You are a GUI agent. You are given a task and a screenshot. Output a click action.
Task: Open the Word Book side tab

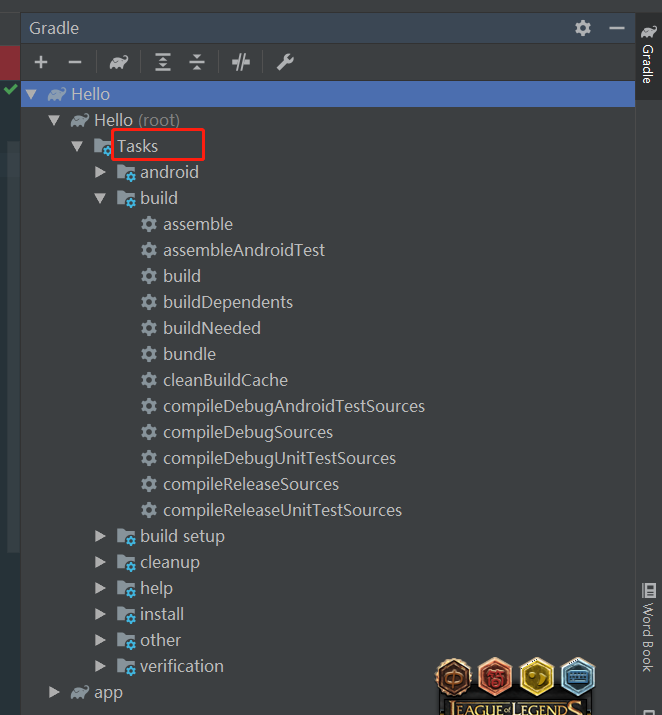[x=648, y=627]
